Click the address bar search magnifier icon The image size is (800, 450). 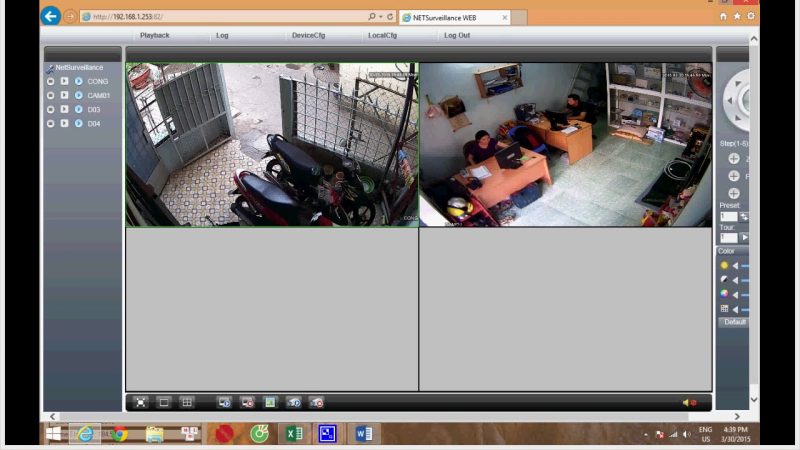click(x=372, y=17)
